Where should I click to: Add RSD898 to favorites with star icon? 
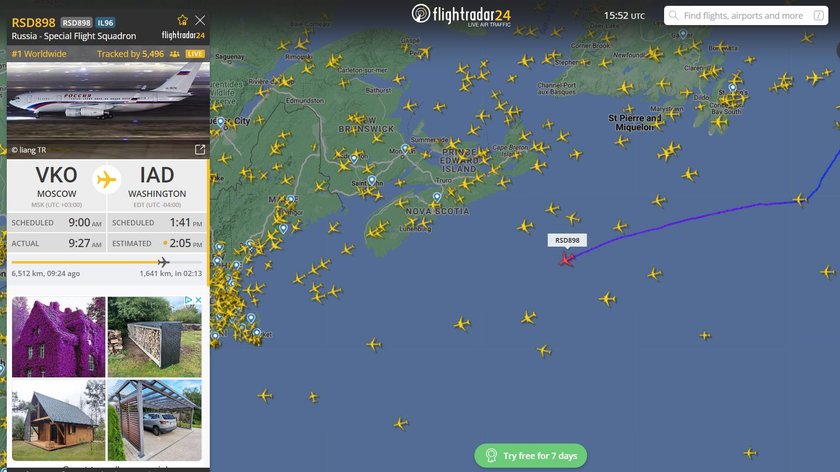[183, 20]
